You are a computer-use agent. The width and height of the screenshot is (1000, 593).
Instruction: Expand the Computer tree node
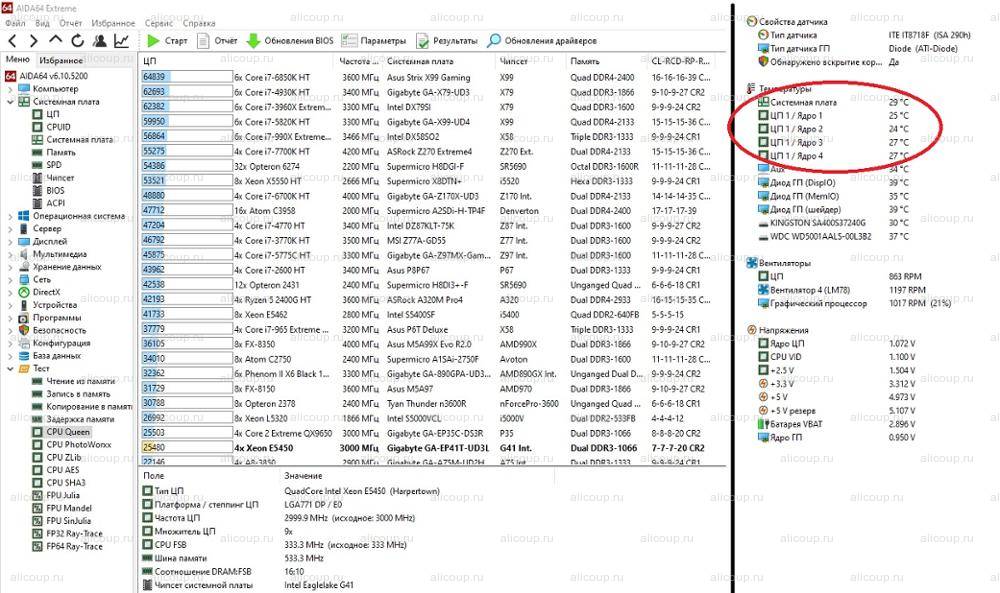(11, 89)
